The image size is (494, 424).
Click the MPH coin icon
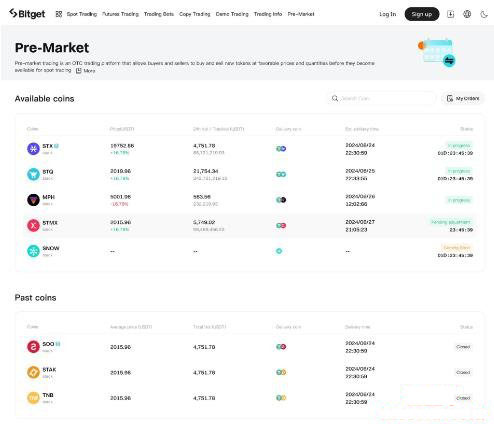coord(33,200)
